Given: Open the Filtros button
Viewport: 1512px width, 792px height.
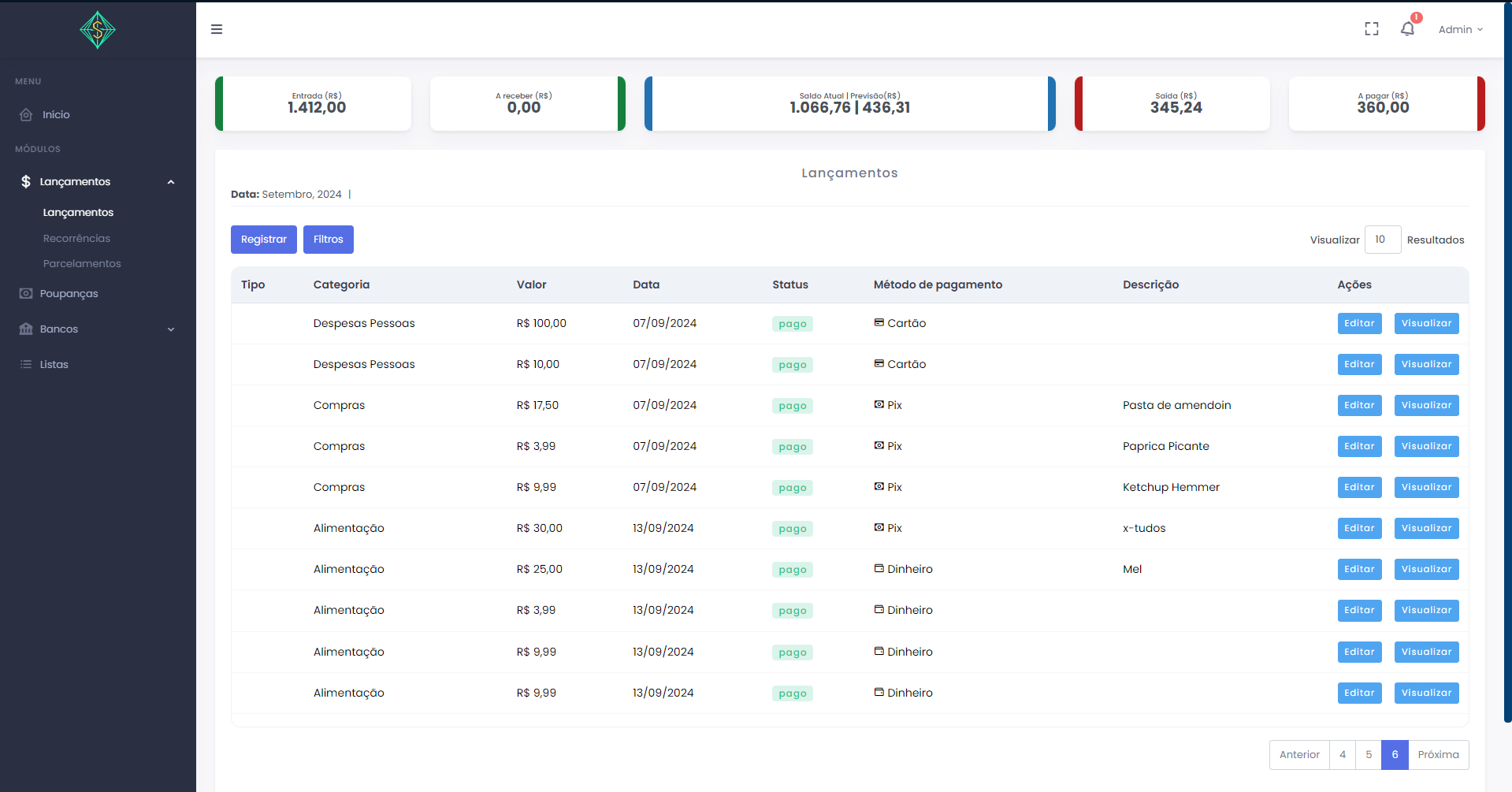Looking at the screenshot, I should (x=328, y=240).
